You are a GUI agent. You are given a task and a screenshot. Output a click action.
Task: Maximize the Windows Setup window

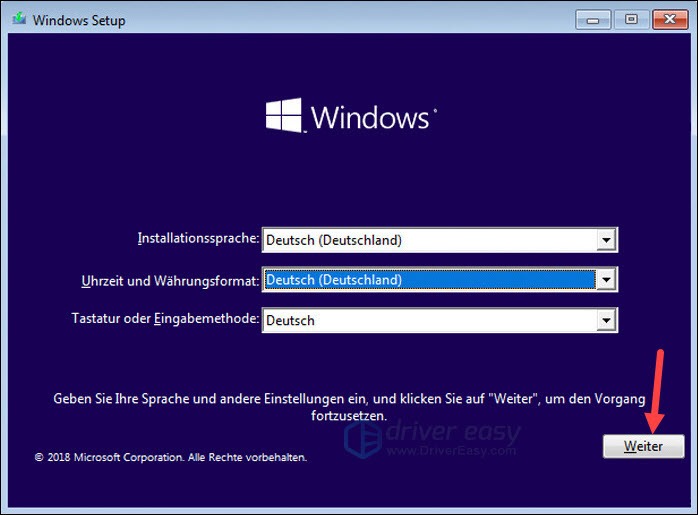click(x=631, y=20)
